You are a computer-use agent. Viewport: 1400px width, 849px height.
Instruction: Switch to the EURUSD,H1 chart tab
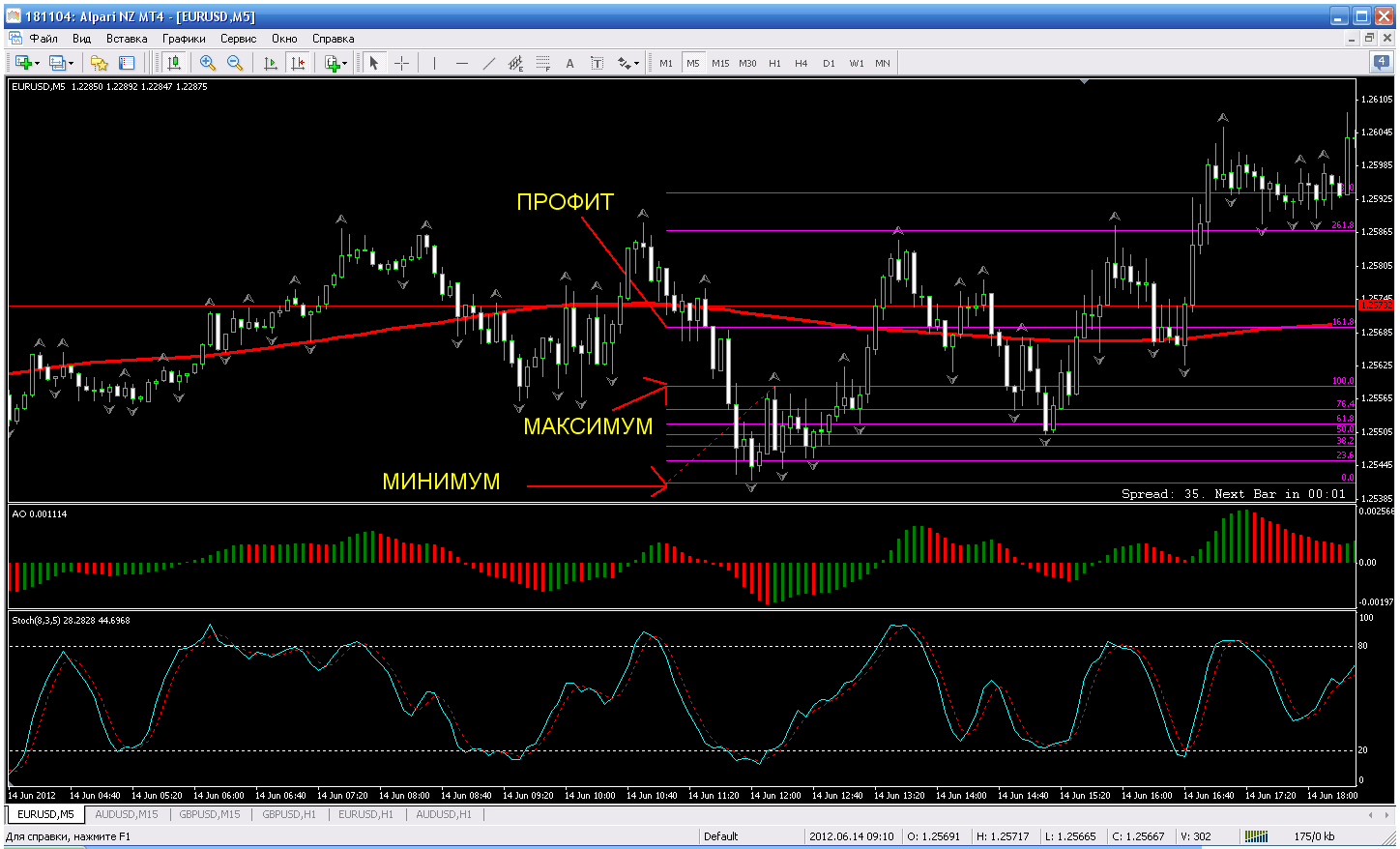tap(365, 814)
